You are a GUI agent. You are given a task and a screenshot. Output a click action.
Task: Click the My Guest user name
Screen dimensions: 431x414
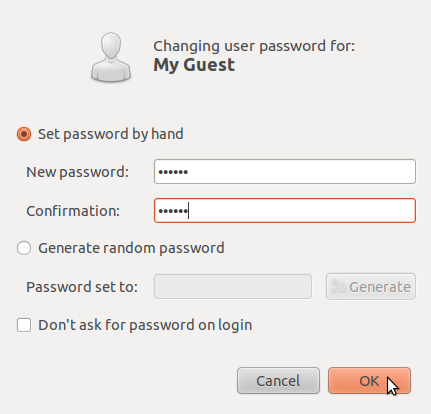click(194, 65)
